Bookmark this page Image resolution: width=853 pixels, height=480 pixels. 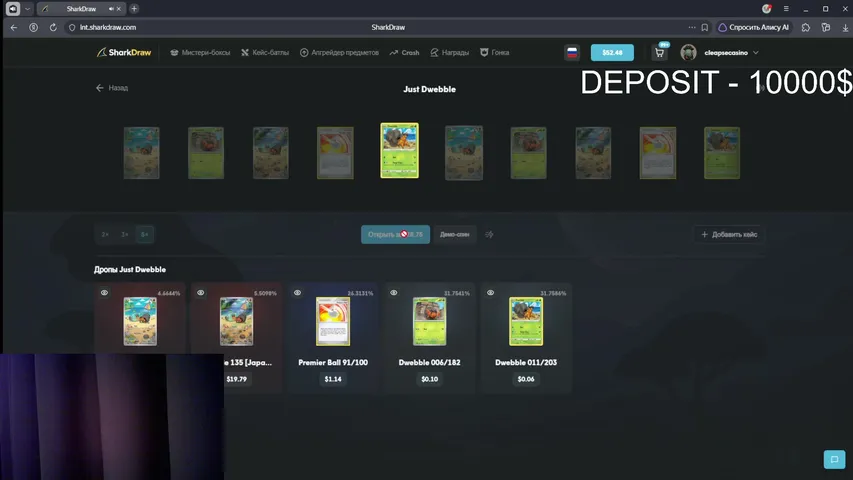704,27
